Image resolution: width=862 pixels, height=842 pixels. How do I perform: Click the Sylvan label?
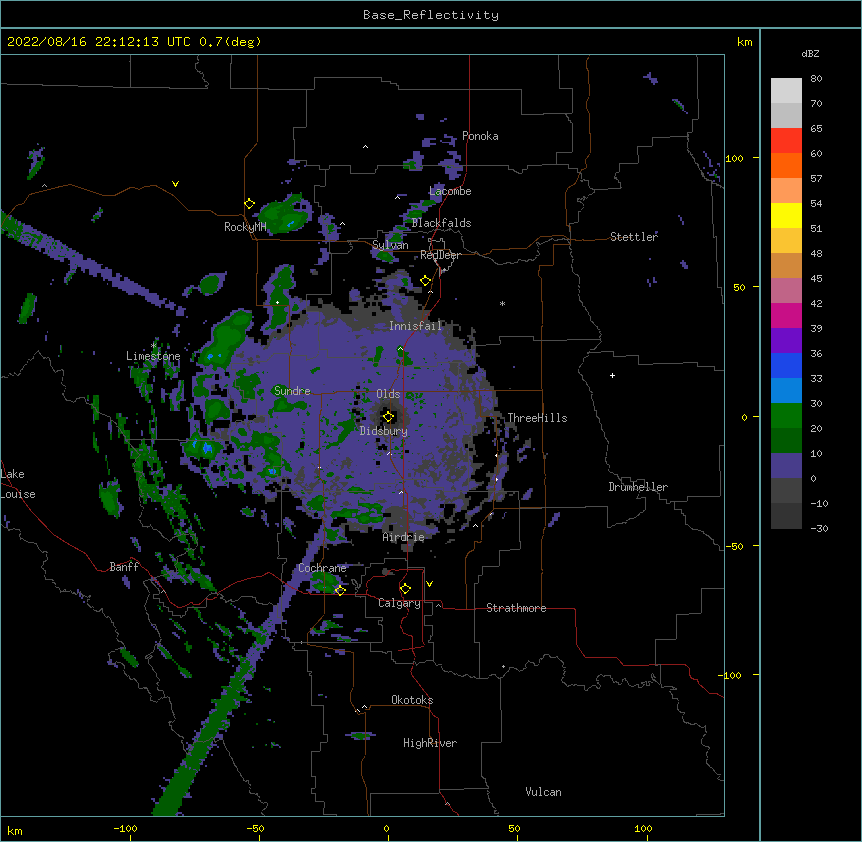point(390,245)
